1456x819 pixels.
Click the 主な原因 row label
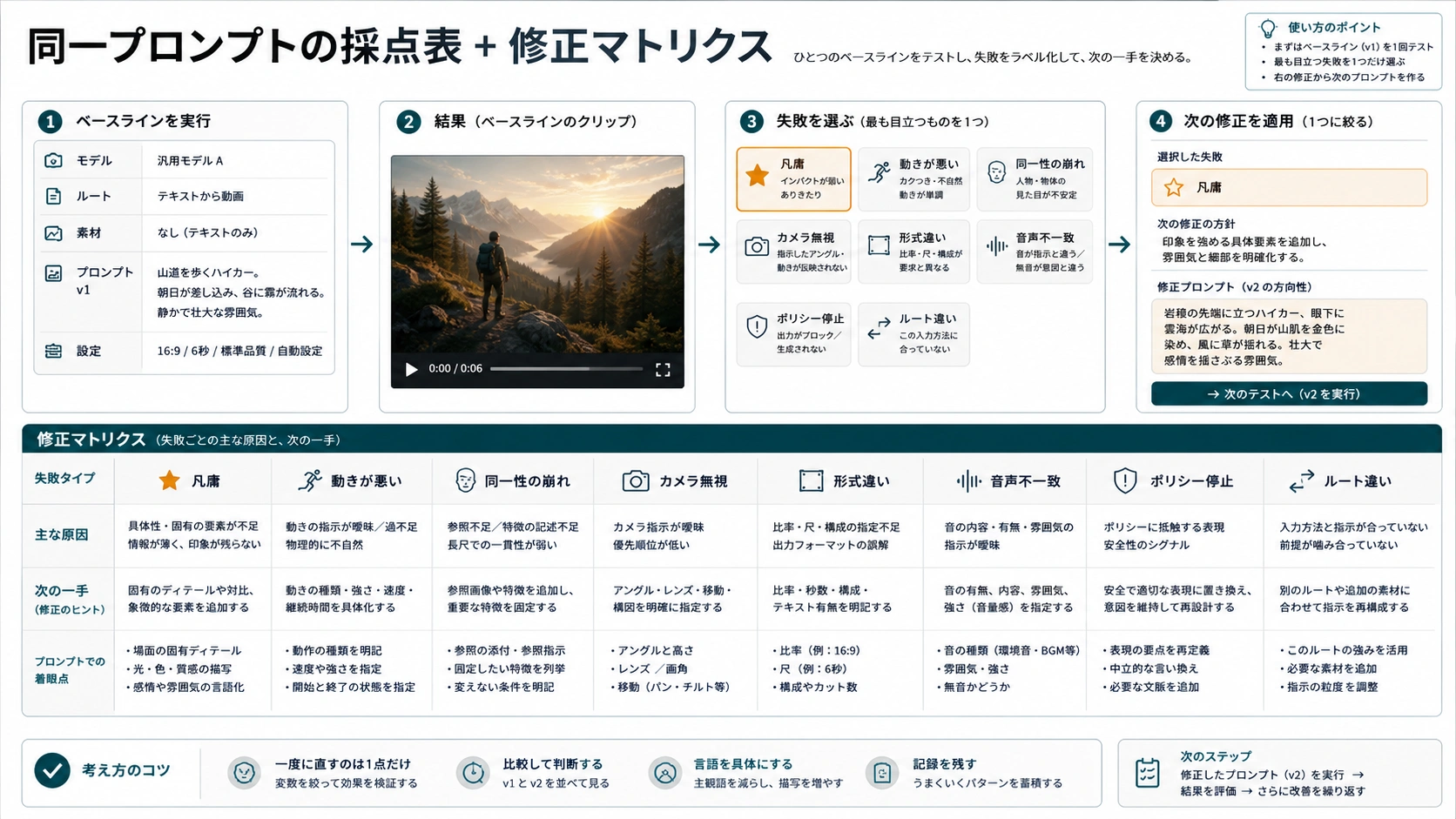pos(61,534)
